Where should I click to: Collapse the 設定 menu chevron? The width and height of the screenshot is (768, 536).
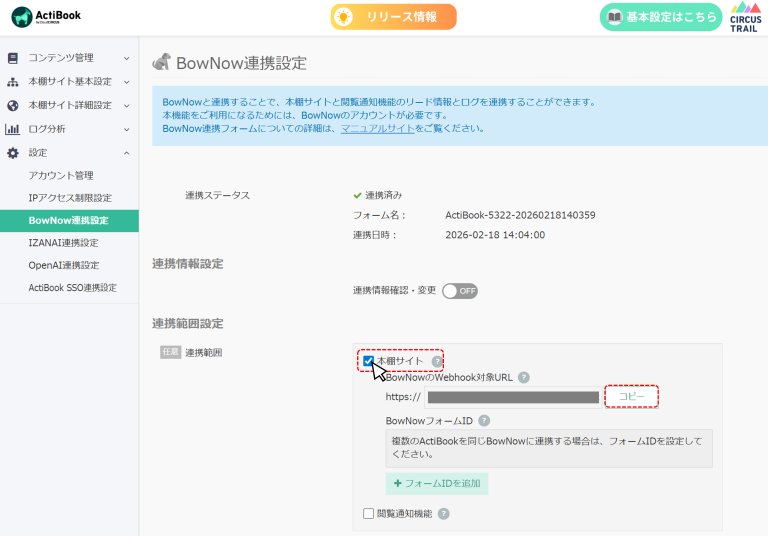pyautogui.click(x=126, y=153)
